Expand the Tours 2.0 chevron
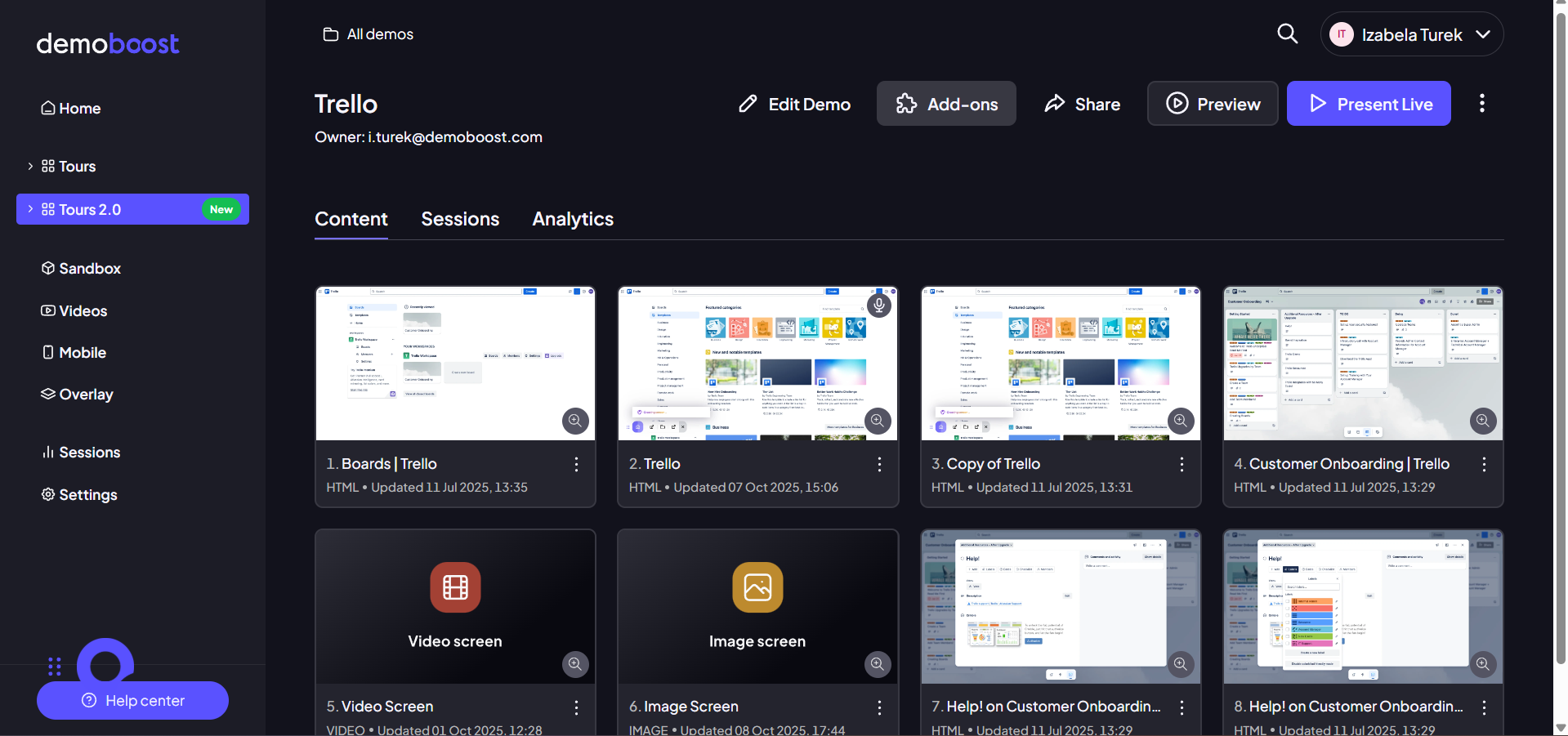Screen dimensions: 1568x736 pos(30,209)
